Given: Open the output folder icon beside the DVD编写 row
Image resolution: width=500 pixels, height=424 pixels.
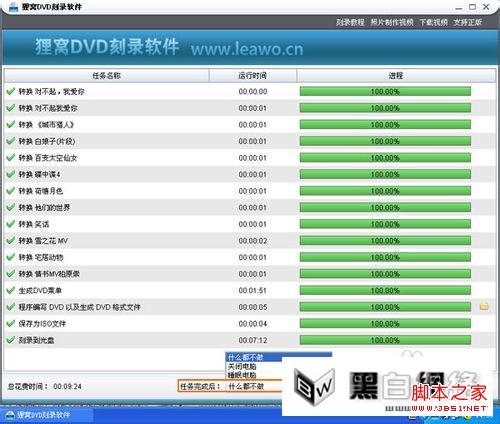Looking at the screenshot, I should pyautogui.click(x=484, y=307).
